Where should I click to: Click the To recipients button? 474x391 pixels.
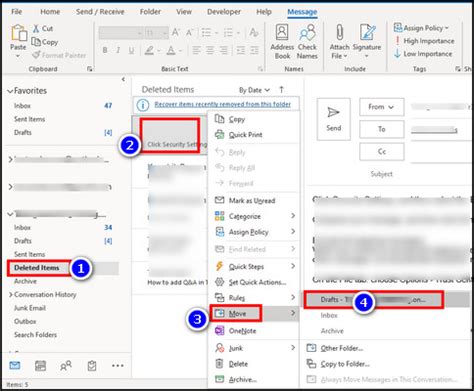381,129
